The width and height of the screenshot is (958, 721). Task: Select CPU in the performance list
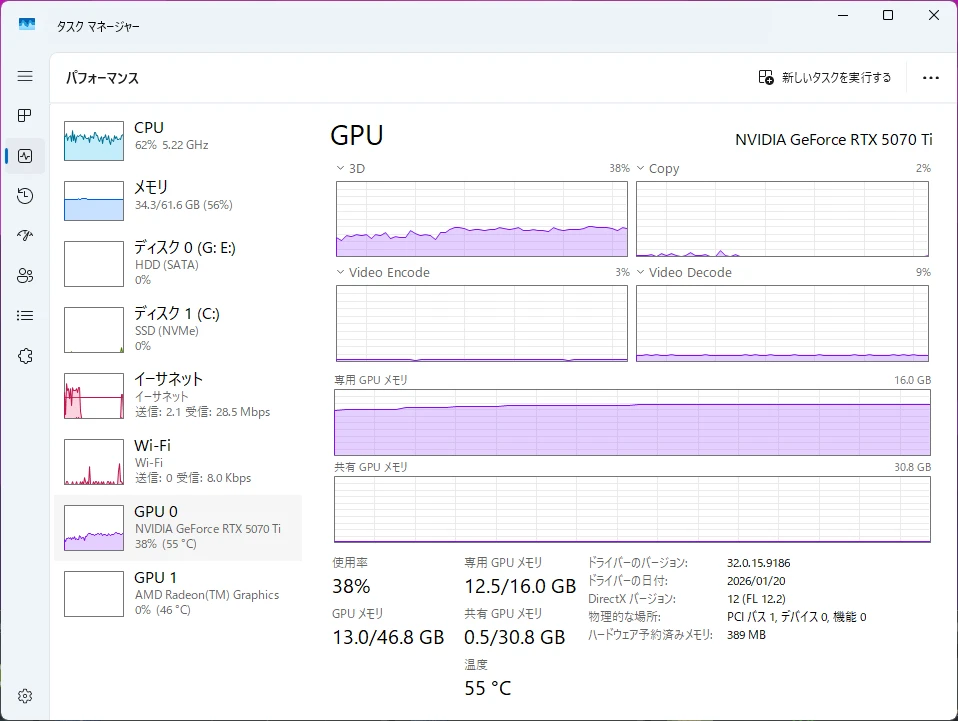click(x=178, y=137)
